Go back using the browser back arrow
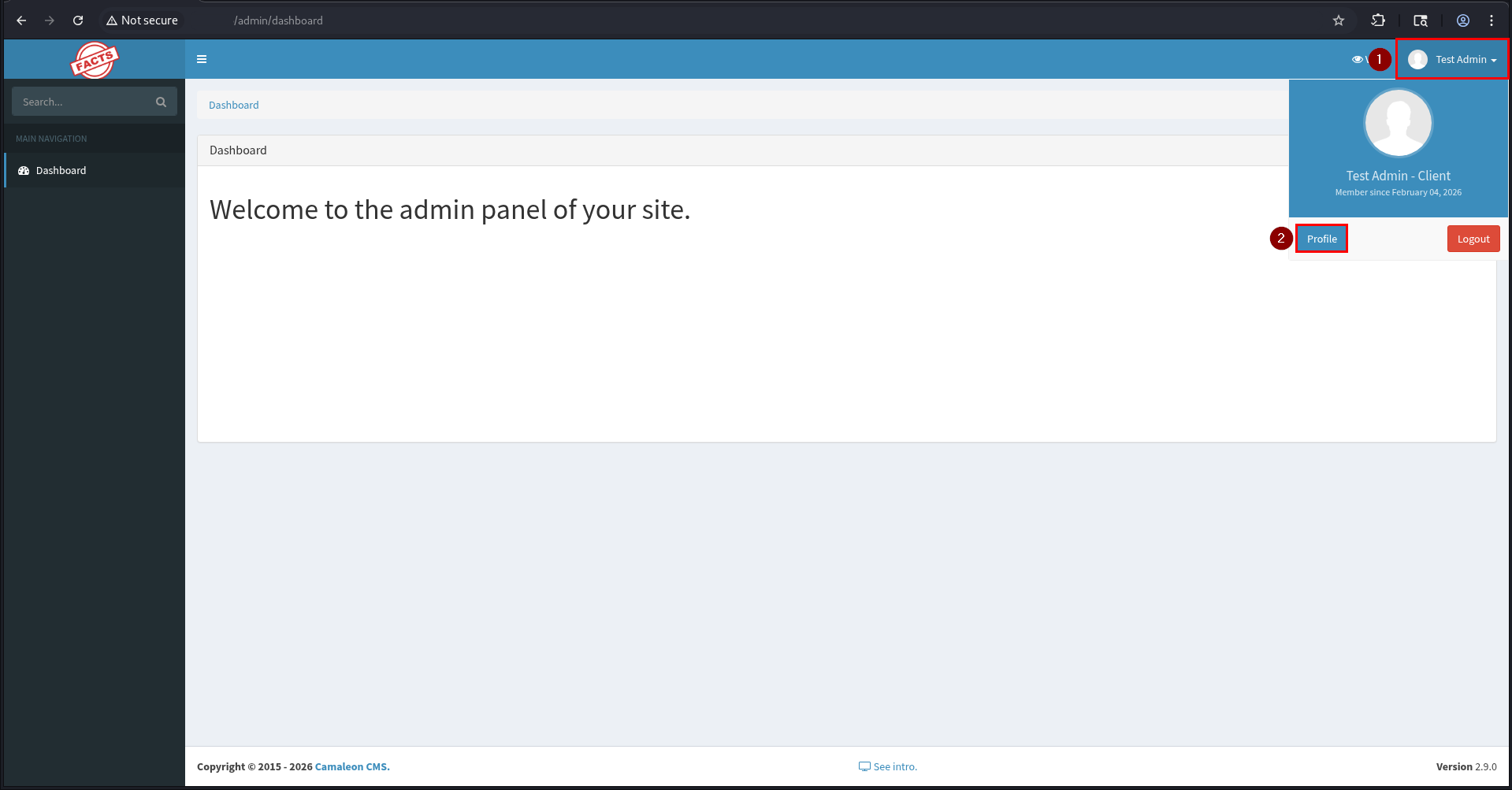Screen dimensions: 1512x790 pos(21,20)
